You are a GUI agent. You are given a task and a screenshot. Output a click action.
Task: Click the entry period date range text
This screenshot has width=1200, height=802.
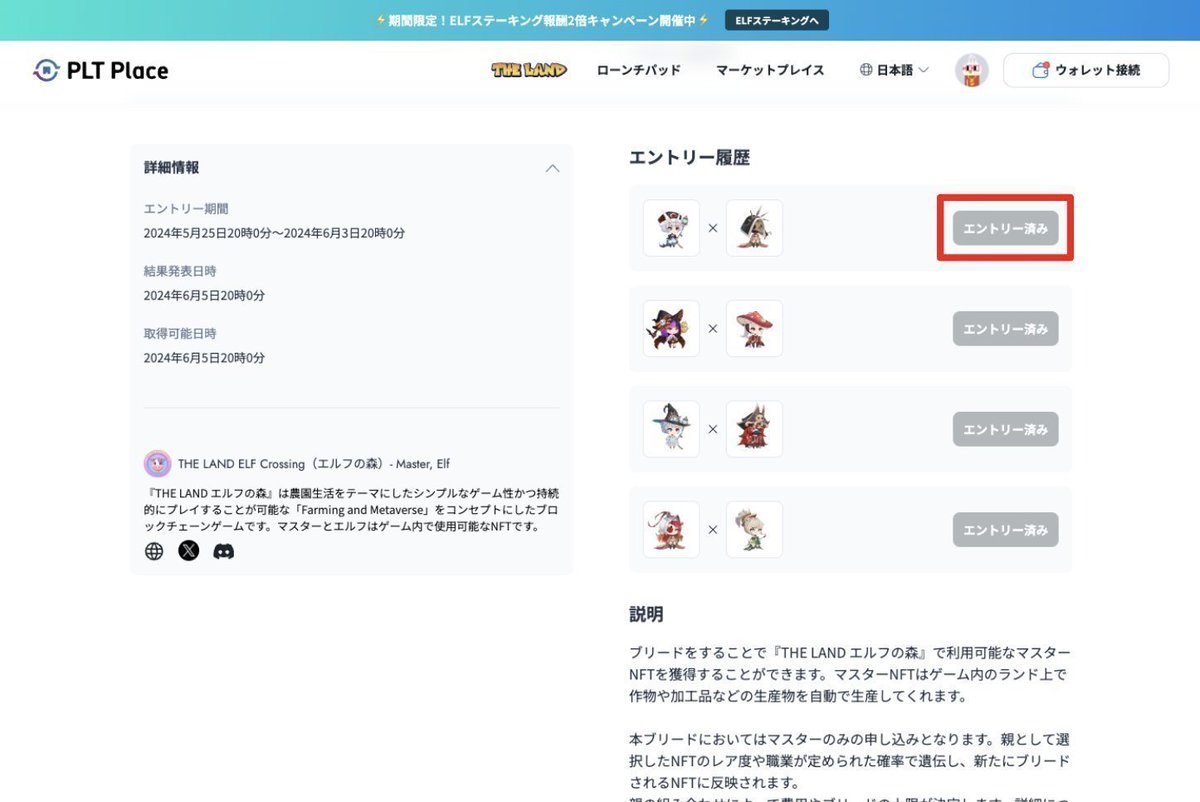274,233
